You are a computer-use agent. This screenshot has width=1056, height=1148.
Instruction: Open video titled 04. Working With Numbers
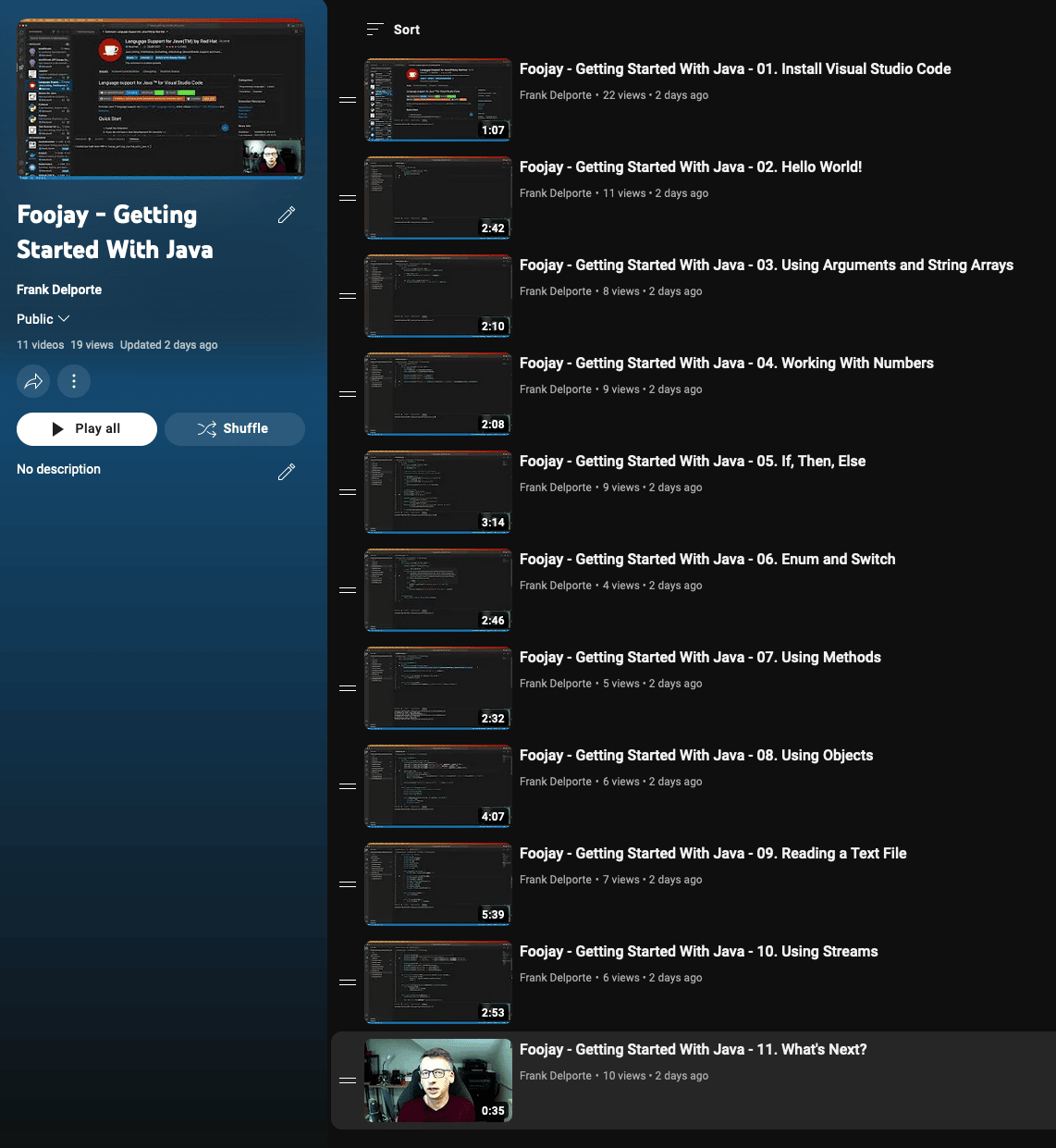coord(726,364)
